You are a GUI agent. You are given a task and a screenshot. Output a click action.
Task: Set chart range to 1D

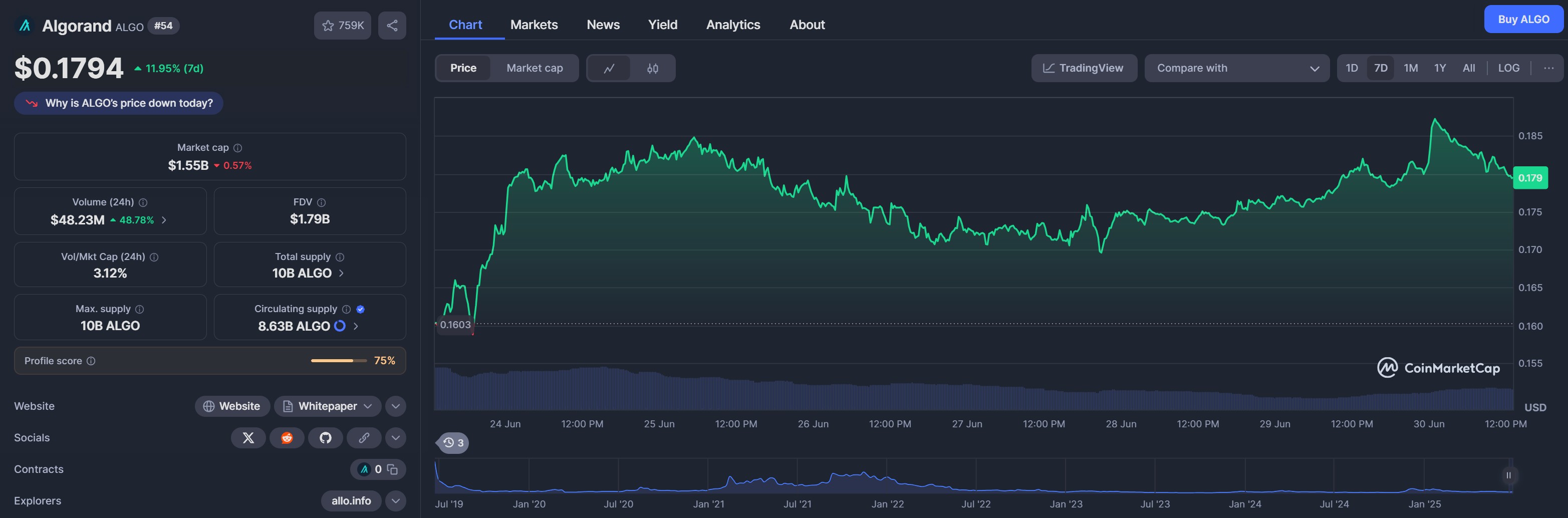click(x=1352, y=68)
